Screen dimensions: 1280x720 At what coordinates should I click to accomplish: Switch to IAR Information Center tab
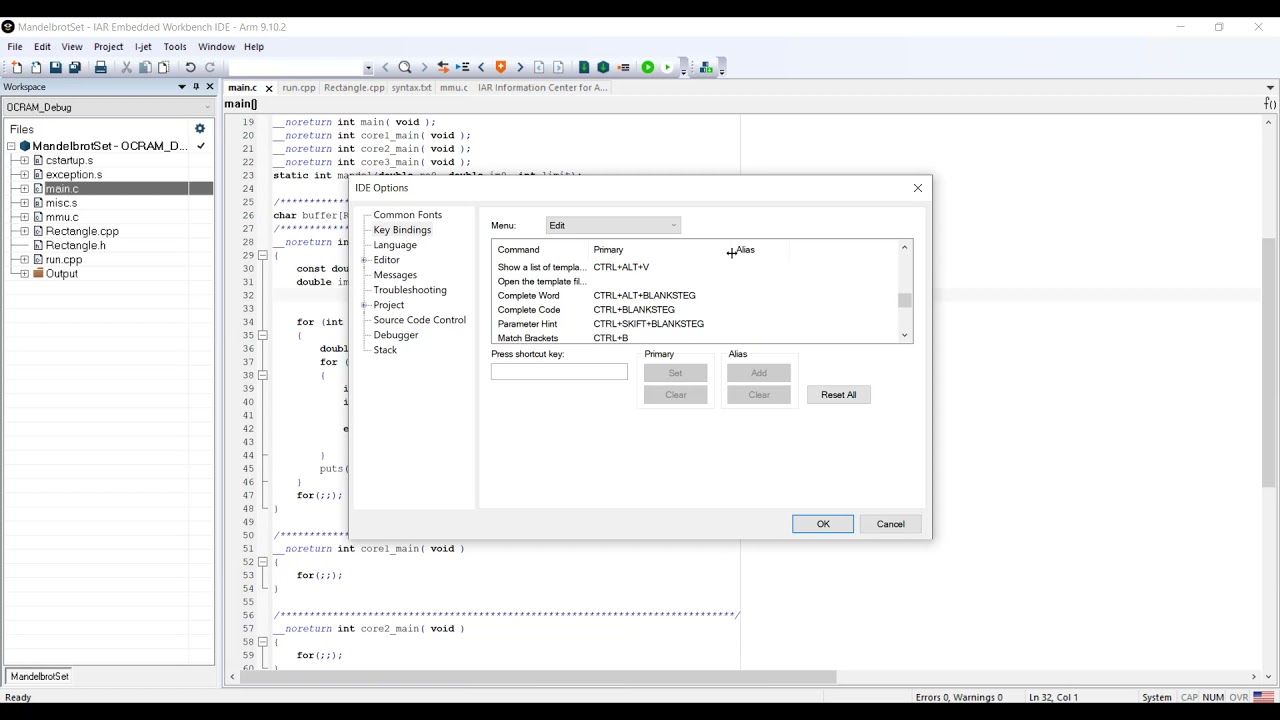click(x=542, y=88)
